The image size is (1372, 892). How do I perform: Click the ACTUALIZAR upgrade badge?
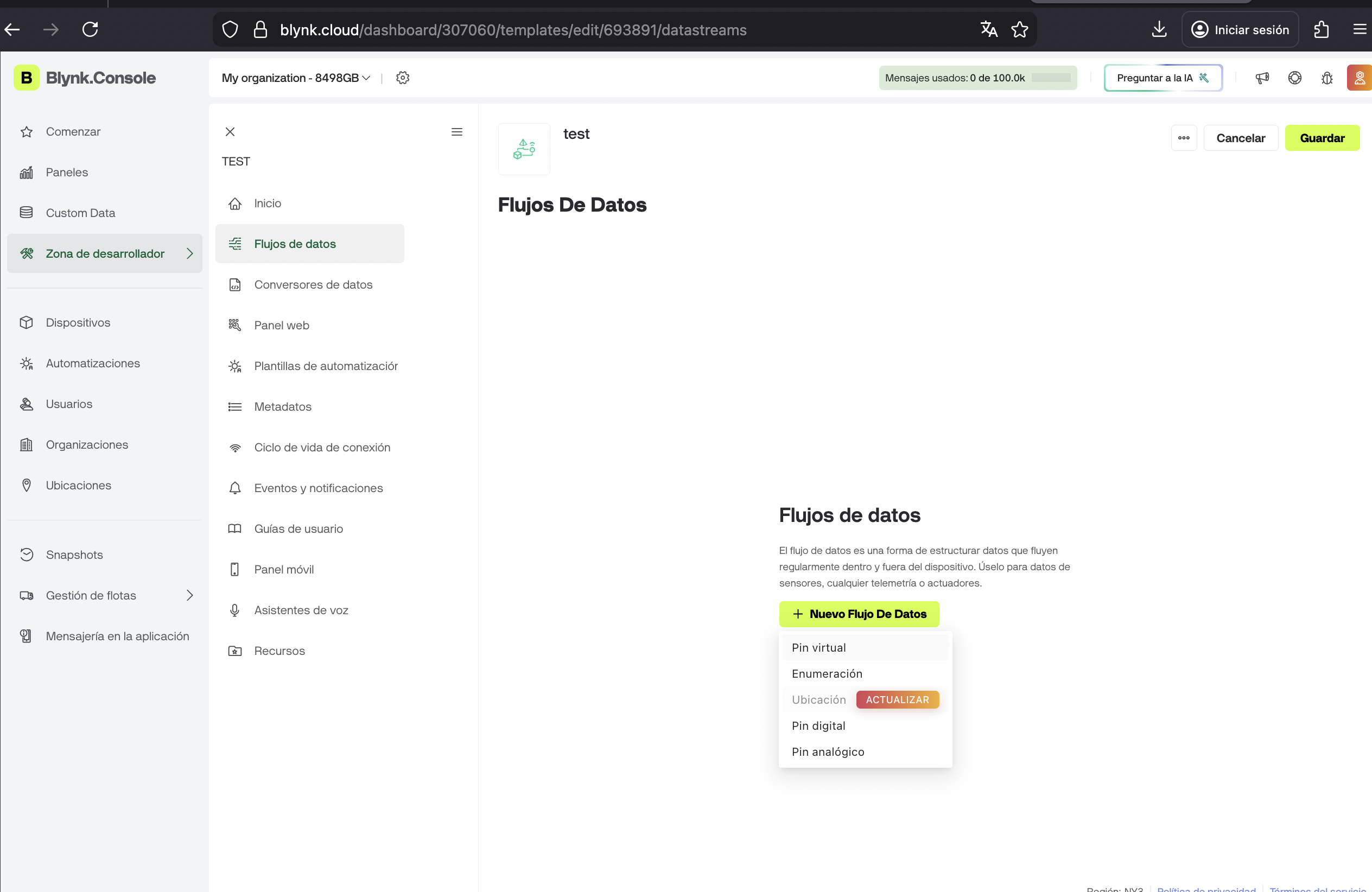(x=897, y=699)
